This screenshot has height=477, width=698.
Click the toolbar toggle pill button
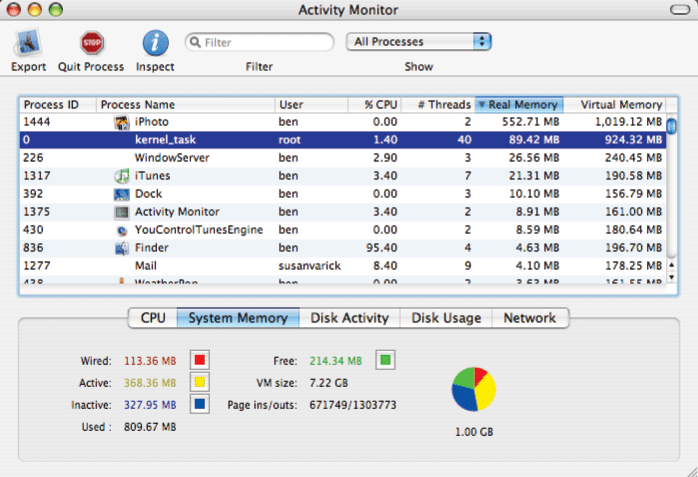tap(680, 10)
